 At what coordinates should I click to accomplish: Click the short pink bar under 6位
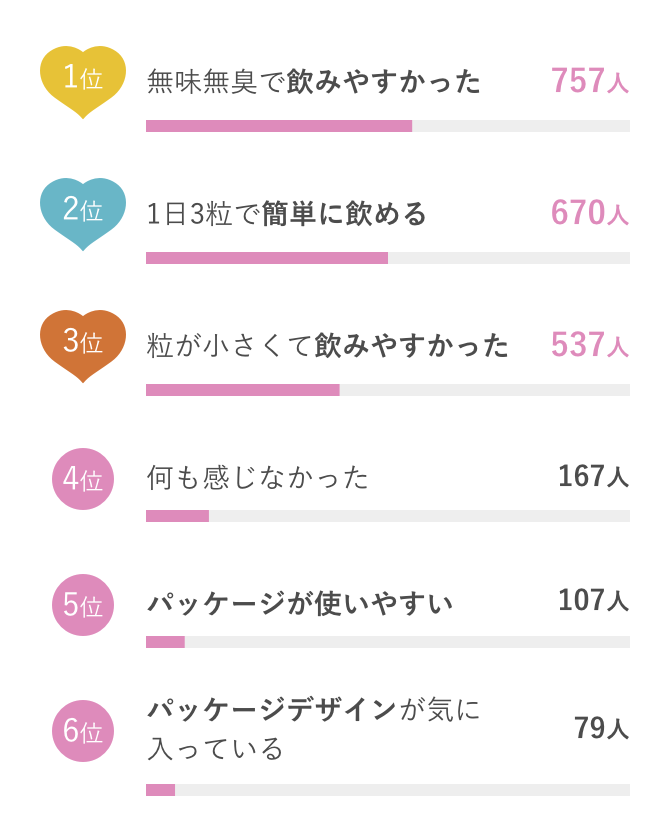[160, 790]
